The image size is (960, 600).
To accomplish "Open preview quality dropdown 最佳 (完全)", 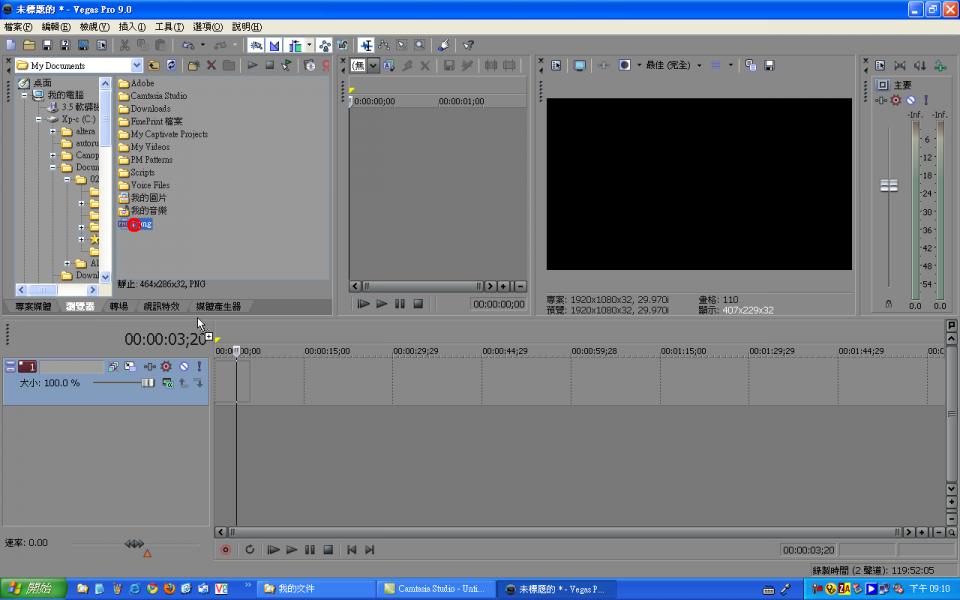I will coord(699,66).
